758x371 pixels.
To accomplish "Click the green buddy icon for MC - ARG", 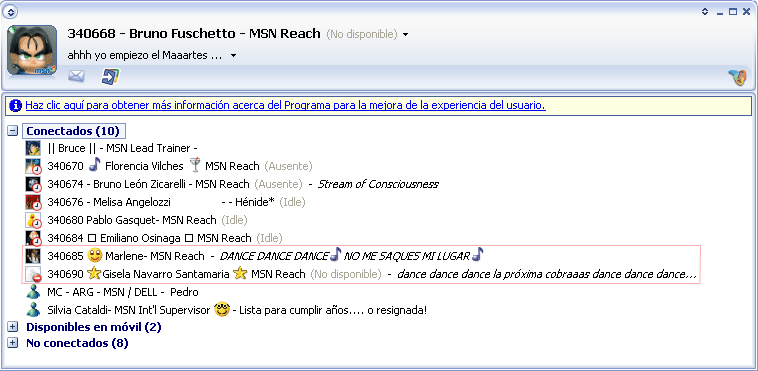I will point(33,292).
